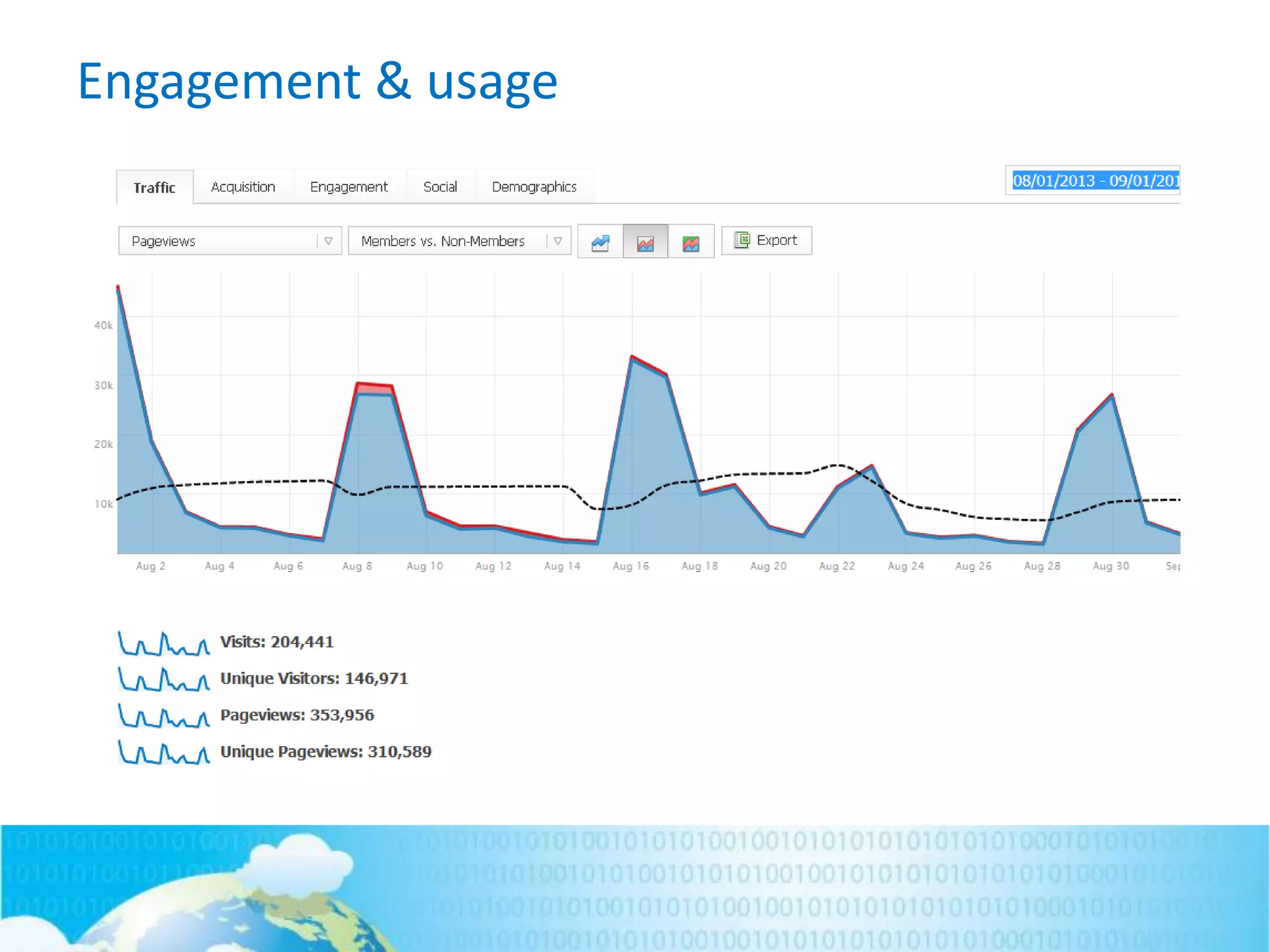Click the Export button
The image size is (1270, 952).
pyautogui.click(x=766, y=240)
